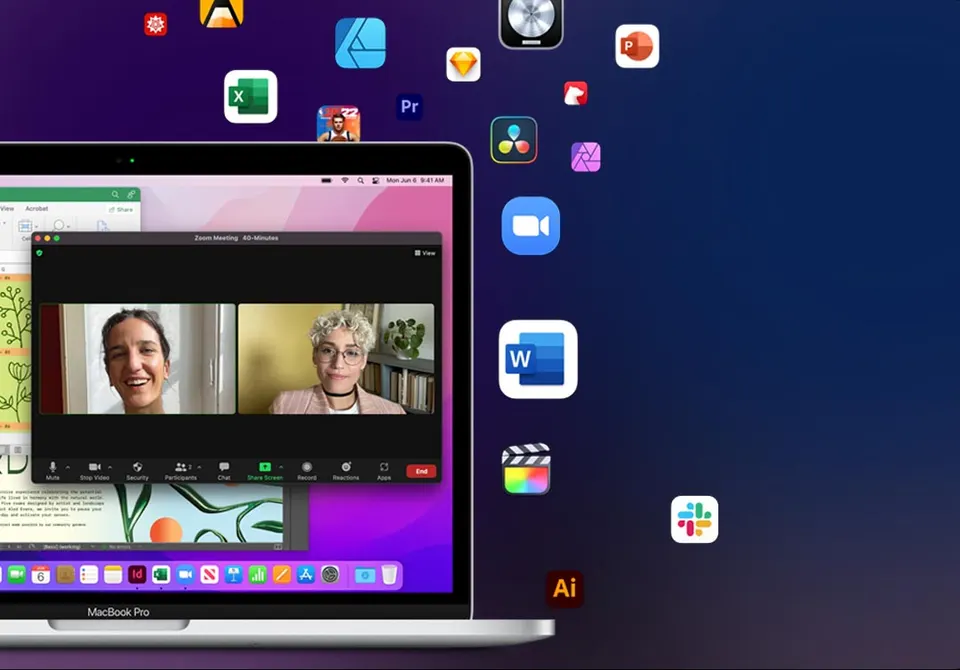Expand the arrow beside Participants

pos(199,467)
